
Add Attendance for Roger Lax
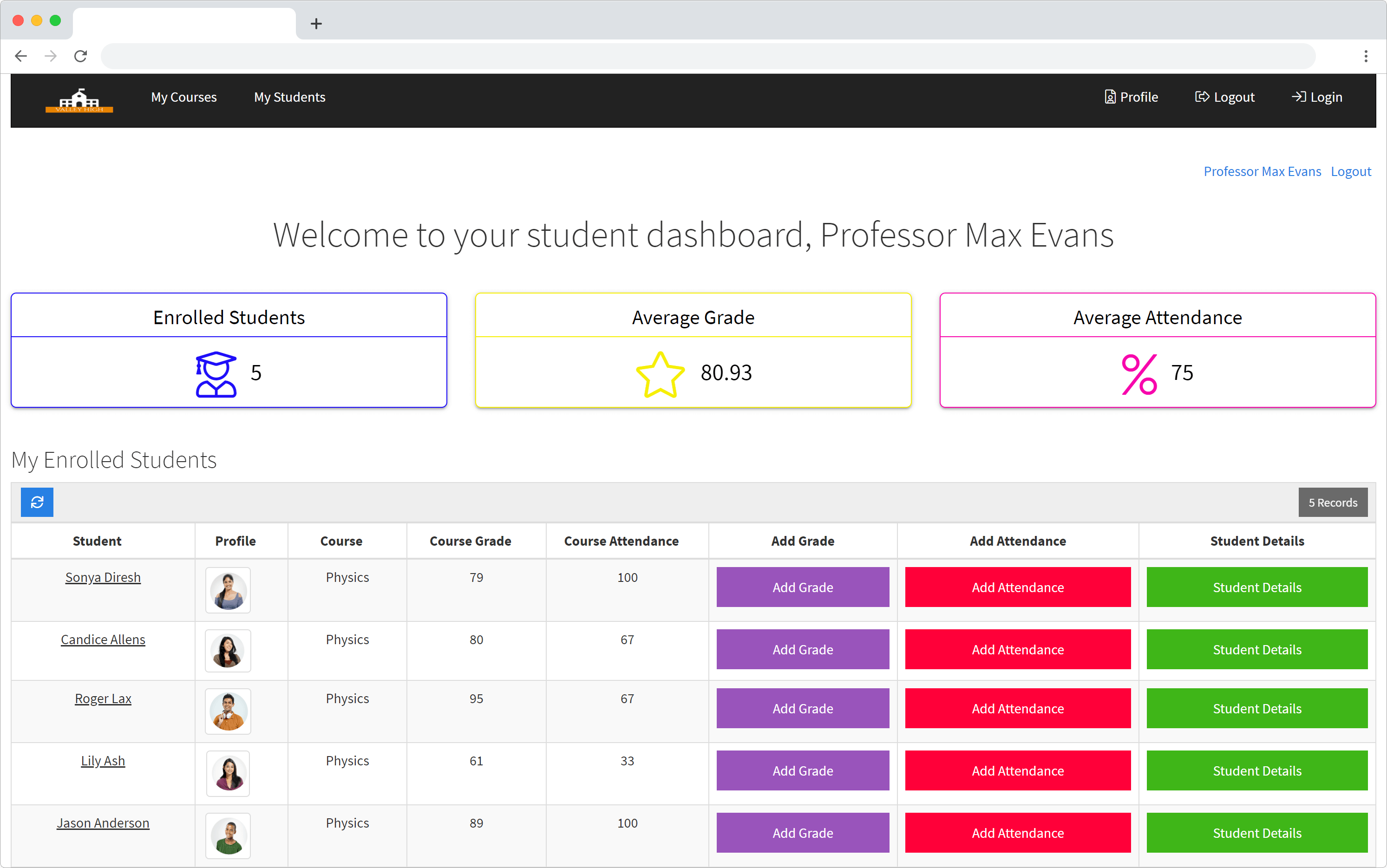click(1017, 708)
